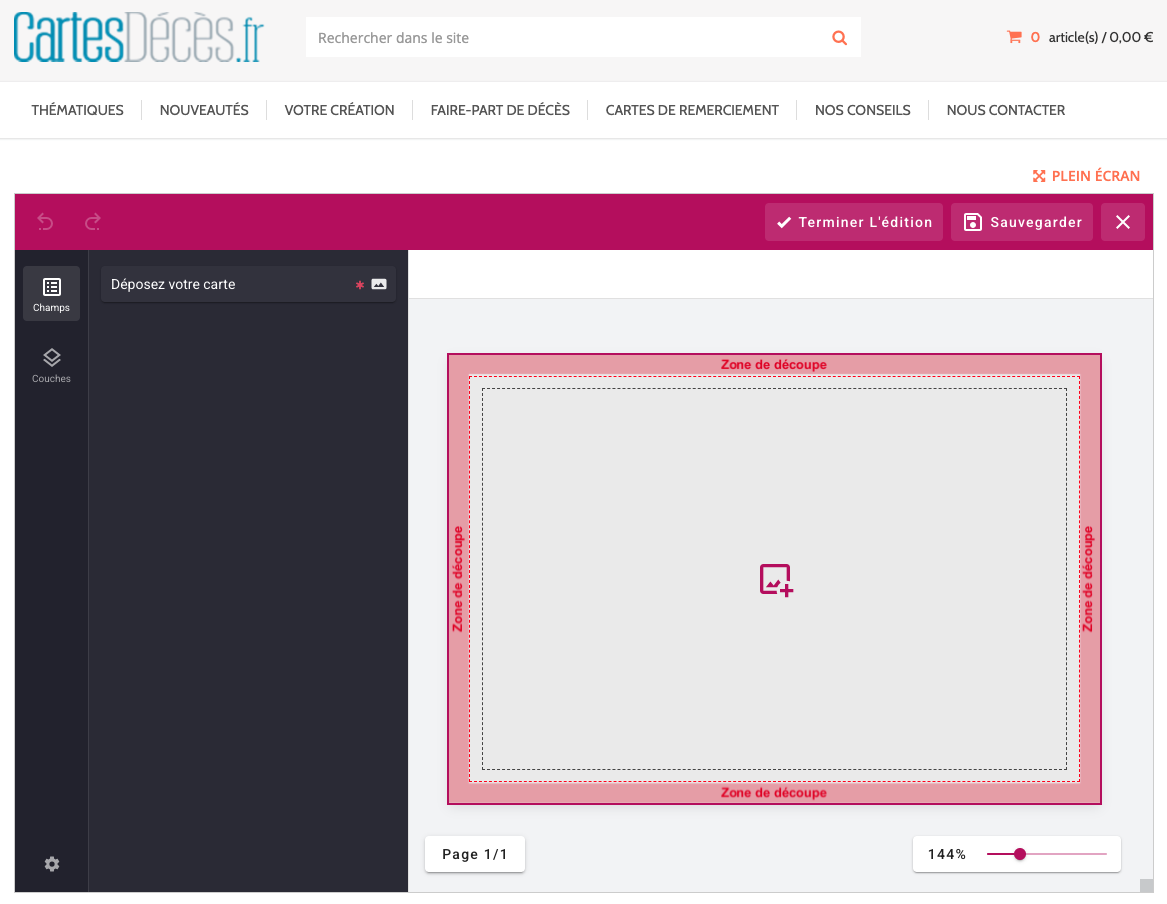The width and height of the screenshot is (1167, 904).
Task: Click the undo arrow icon
Action: [x=45, y=222]
